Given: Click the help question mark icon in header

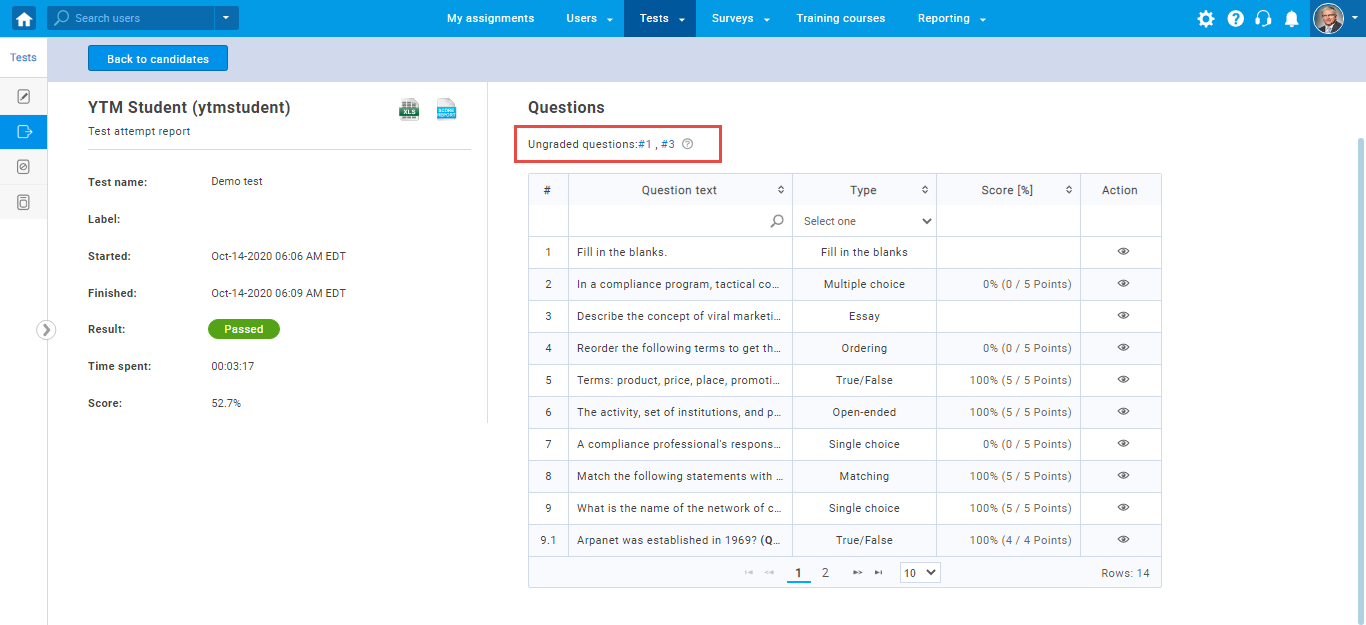Looking at the screenshot, I should click(1235, 18).
